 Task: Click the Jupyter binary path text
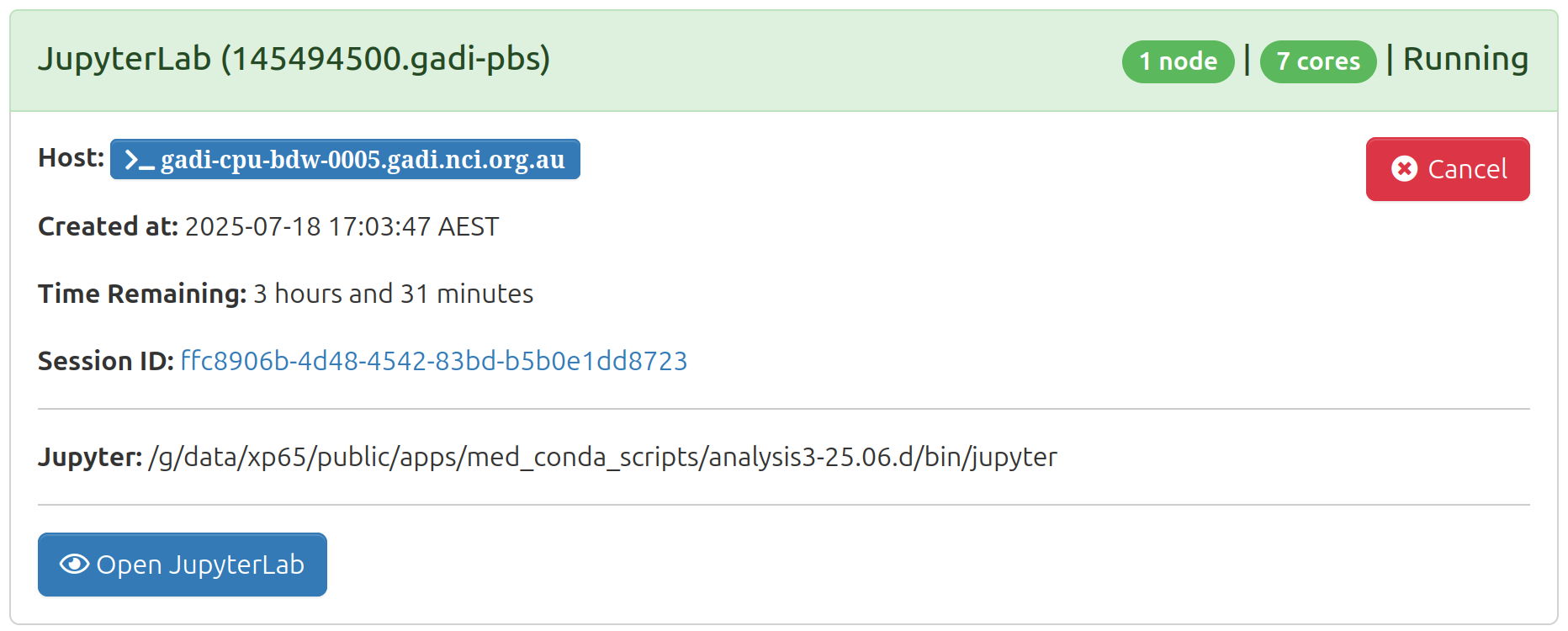(x=602, y=457)
